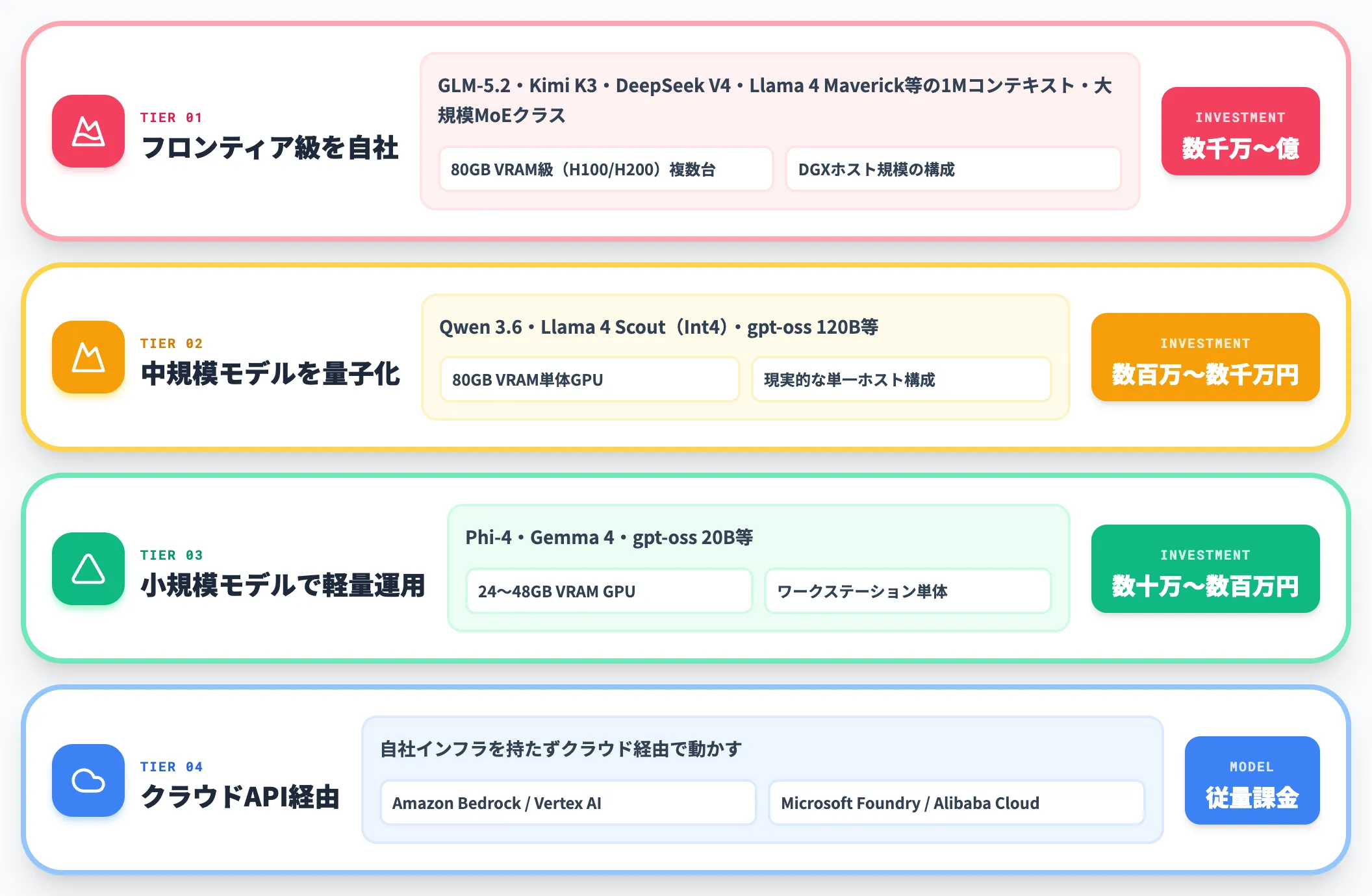This screenshot has width=1372, height=896.
Task: Click the TIER 01 label
Action: click(171, 118)
